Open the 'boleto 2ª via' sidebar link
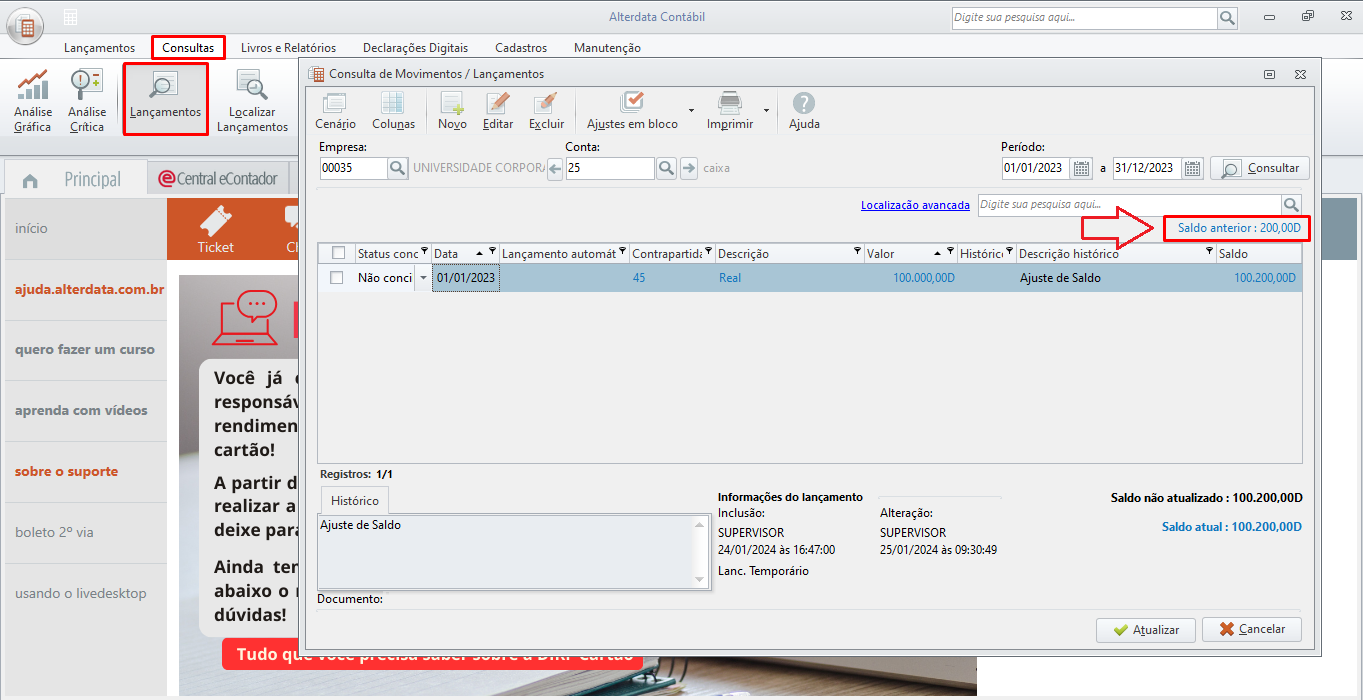The width and height of the screenshot is (1363, 700). 54,532
